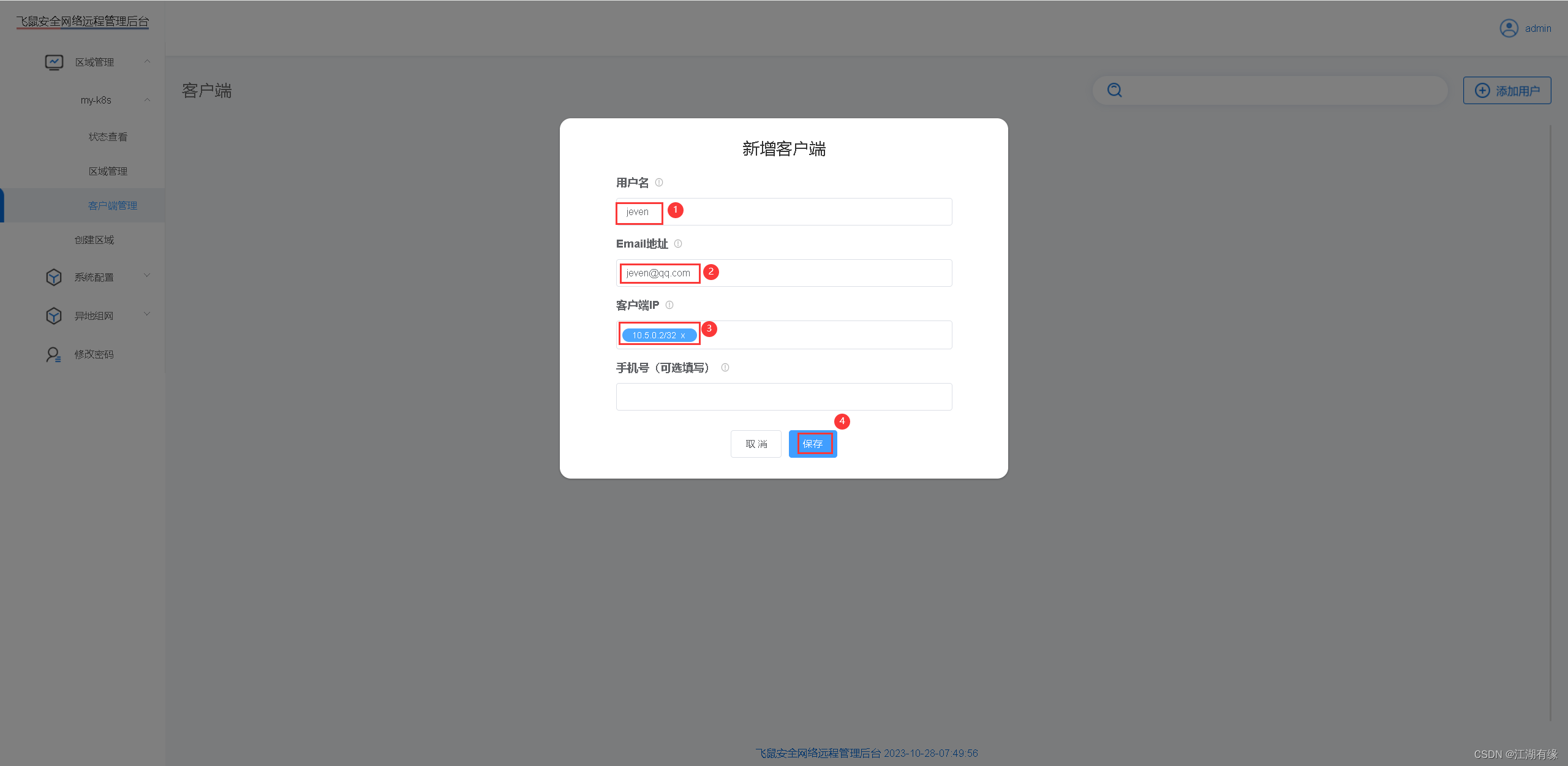Click the client search box

tap(1270, 91)
